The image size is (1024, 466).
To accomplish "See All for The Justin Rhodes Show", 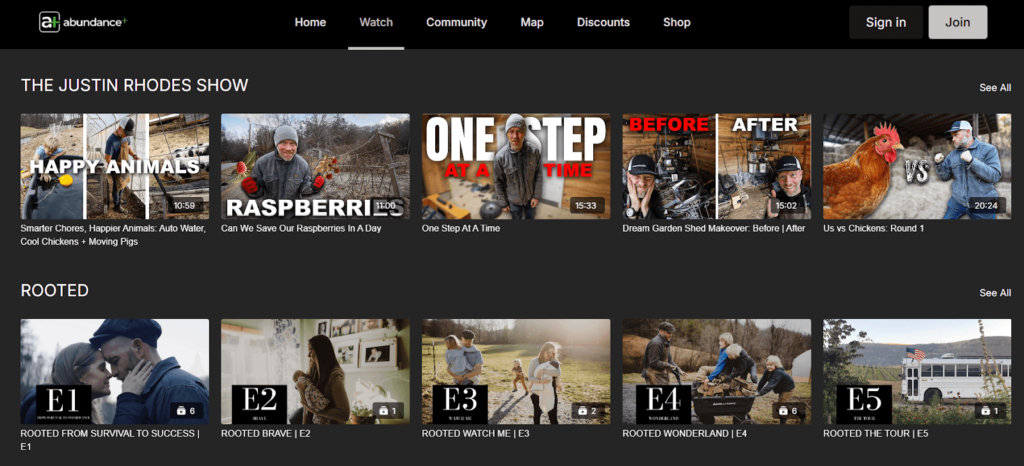I will point(995,87).
